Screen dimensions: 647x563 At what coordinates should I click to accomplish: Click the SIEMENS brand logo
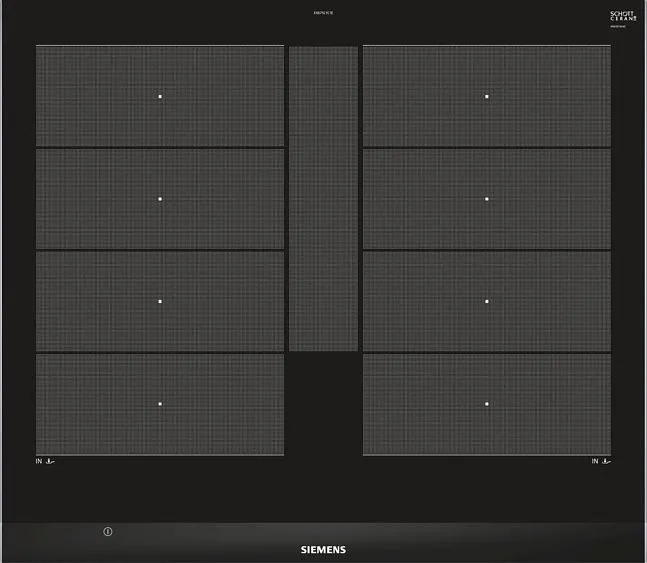tap(323, 550)
